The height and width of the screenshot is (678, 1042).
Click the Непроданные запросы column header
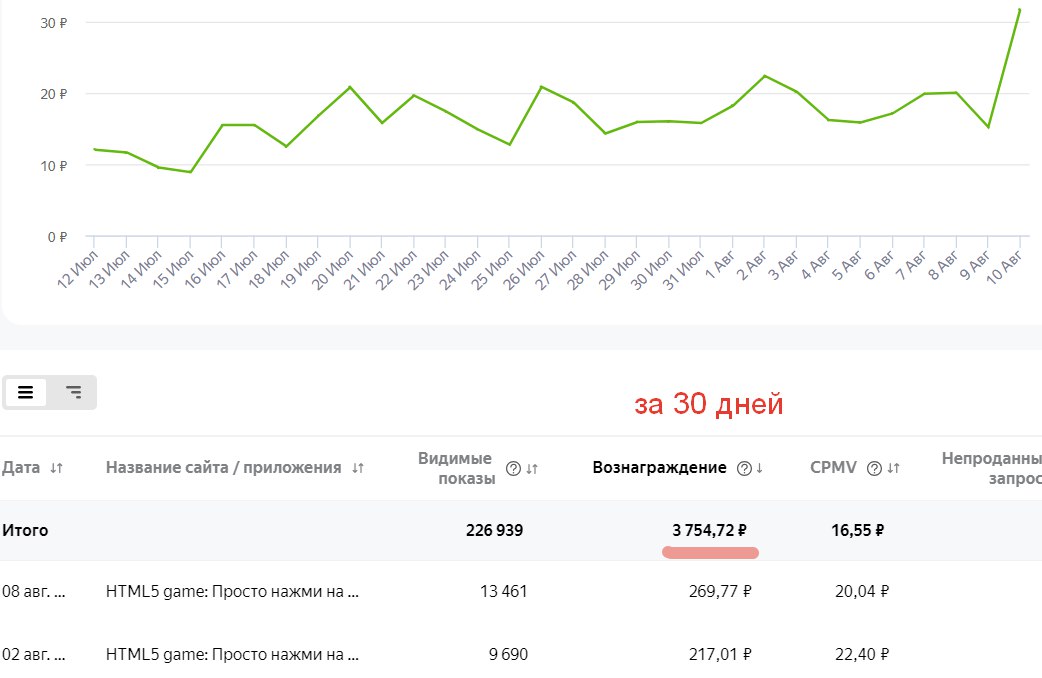pos(990,468)
